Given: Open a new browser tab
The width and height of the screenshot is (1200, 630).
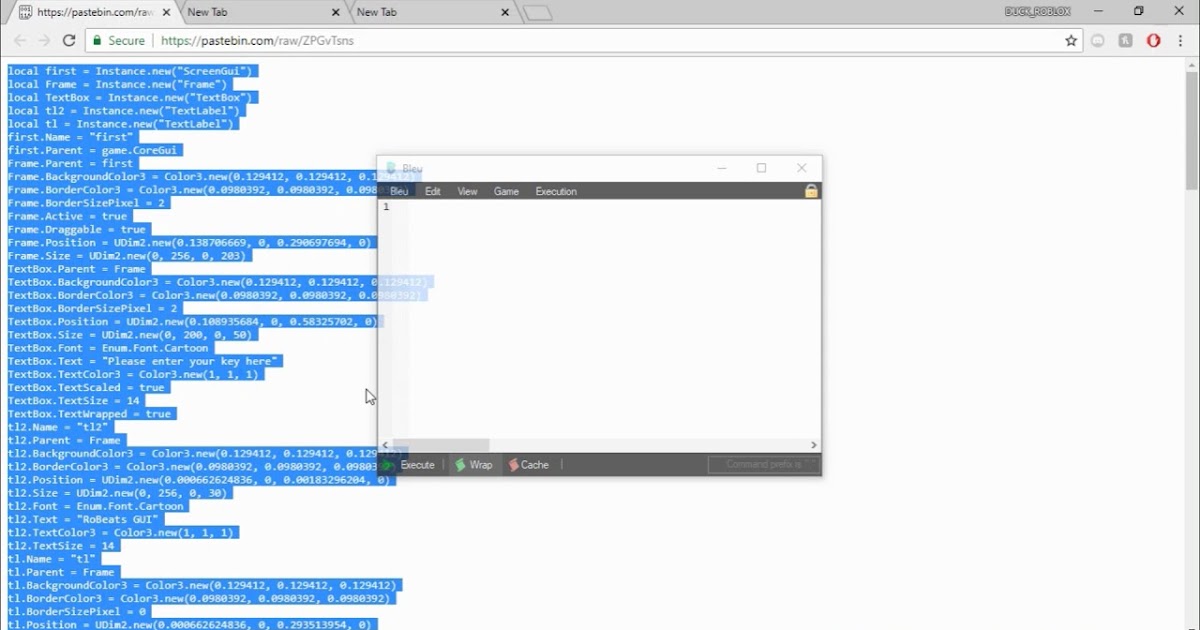Looking at the screenshot, I should [538, 13].
